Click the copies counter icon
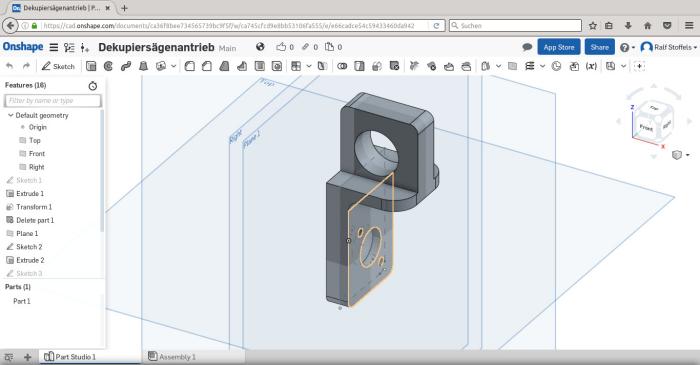This screenshot has width=700, height=365. (333, 47)
